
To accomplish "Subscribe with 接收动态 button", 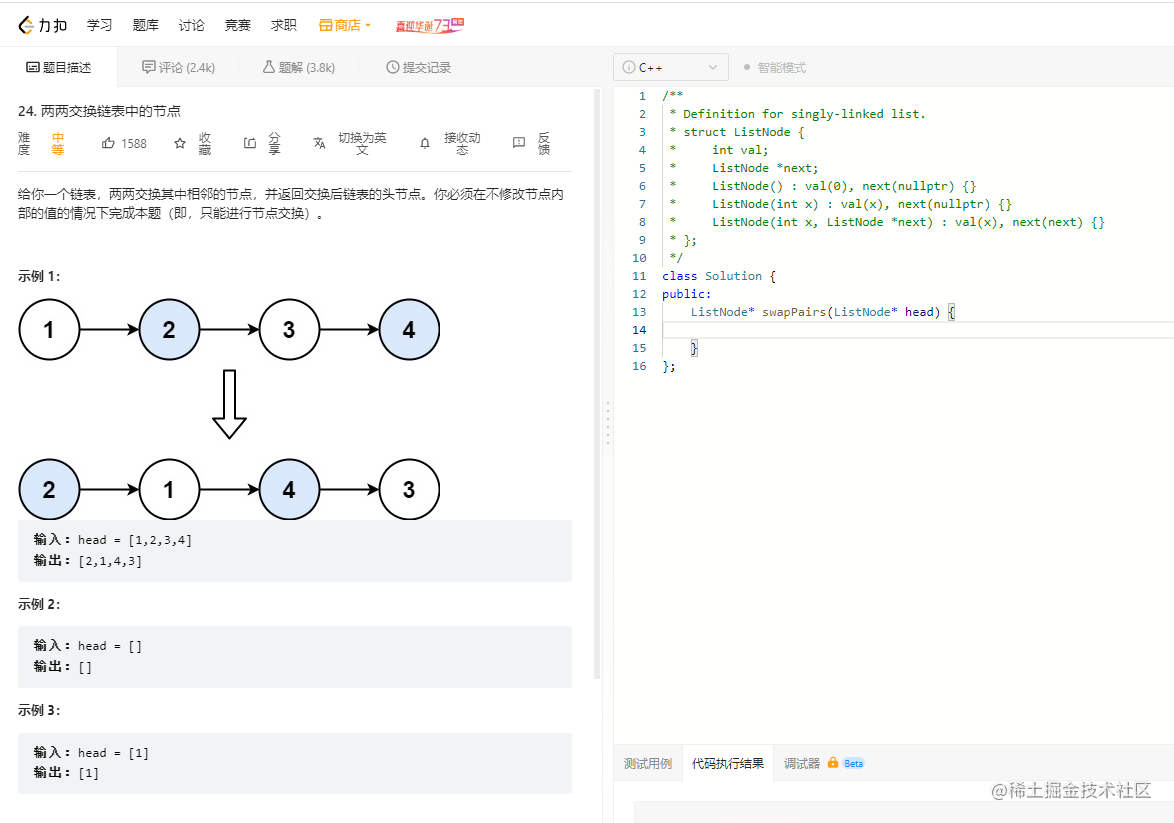I will tap(462, 144).
